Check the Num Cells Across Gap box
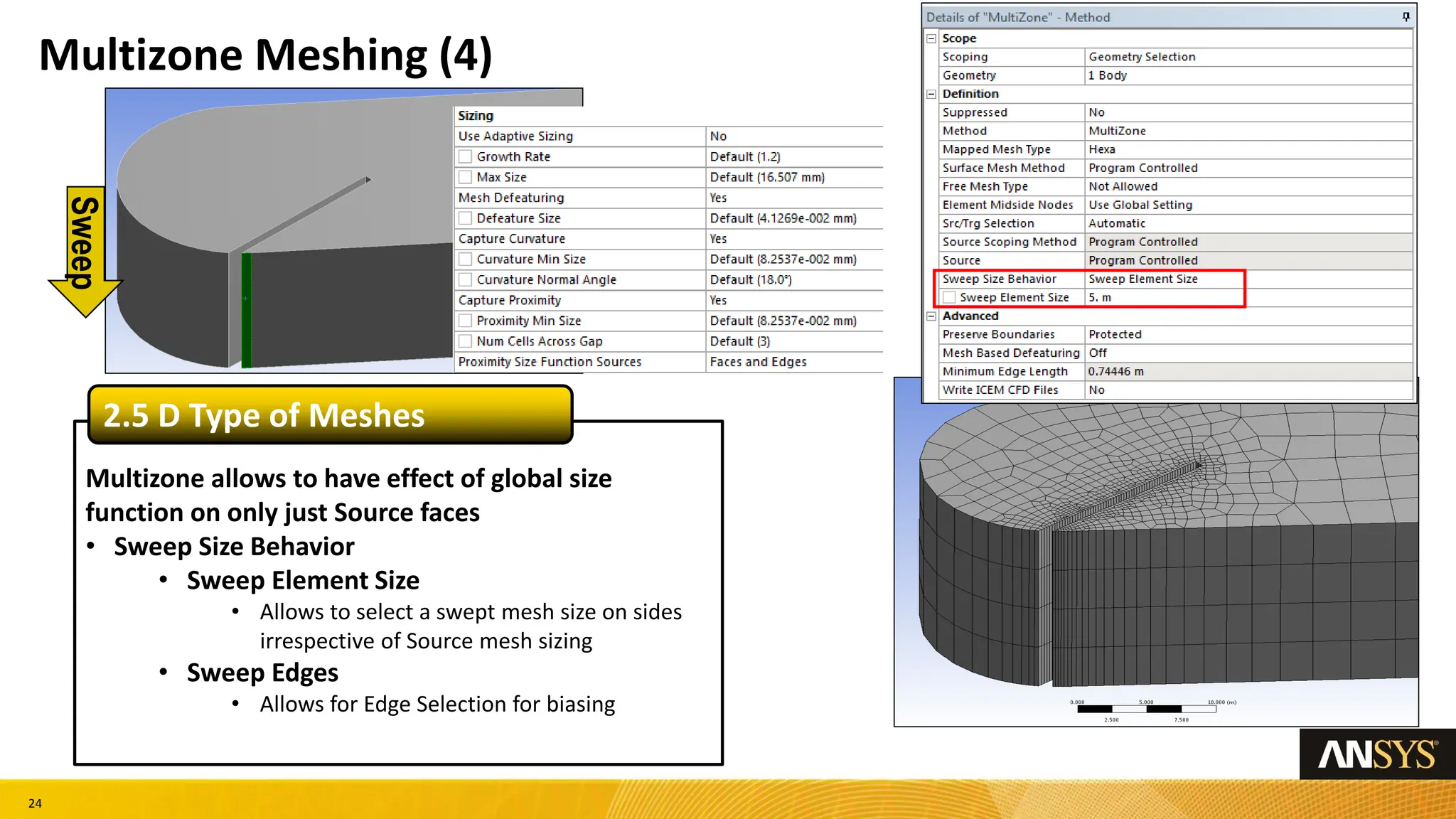Screen dimensions: 1456x819 (x=465, y=342)
